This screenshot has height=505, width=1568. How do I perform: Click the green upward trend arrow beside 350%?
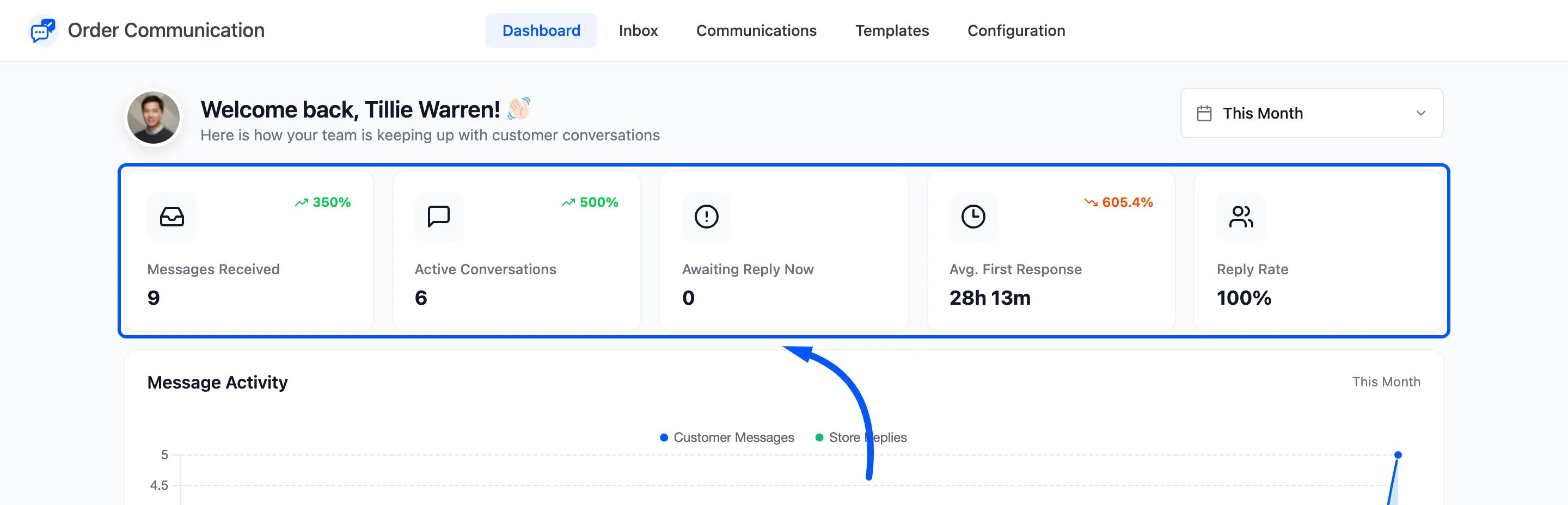pos(301,202)
